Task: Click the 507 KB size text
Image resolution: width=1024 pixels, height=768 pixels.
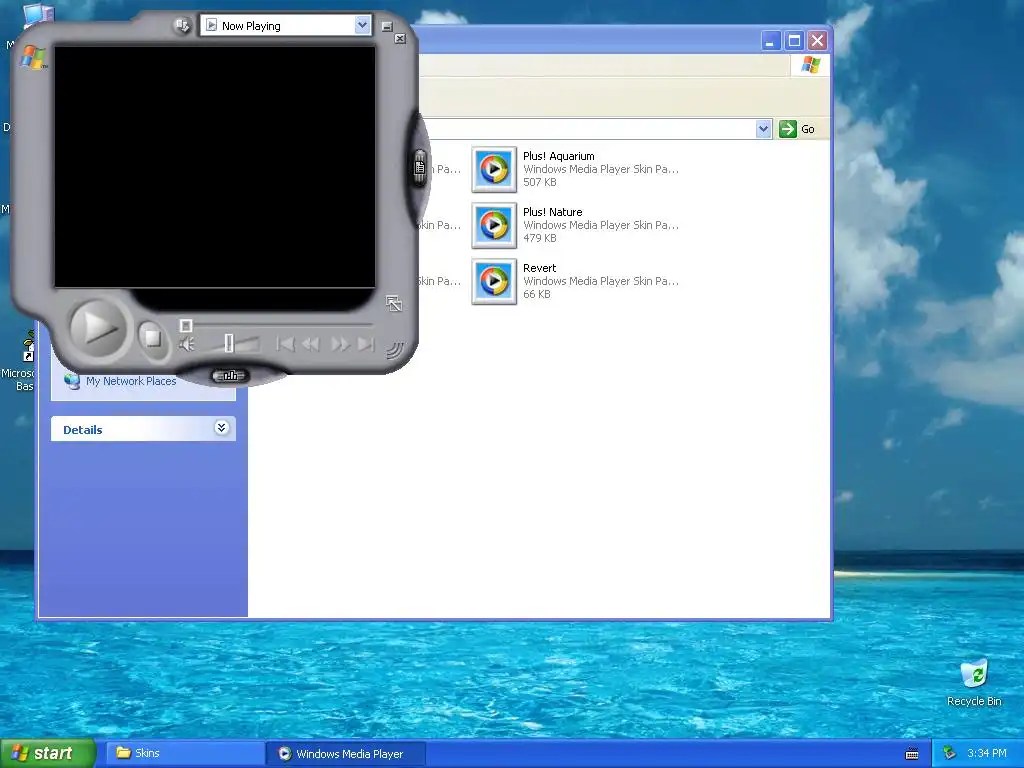Action: (x=539, y=182)
